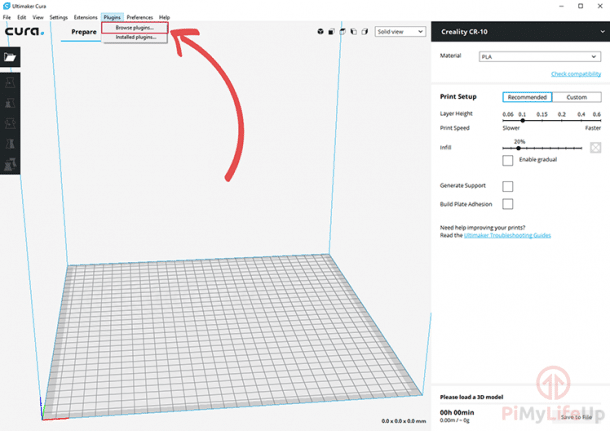Viewport: 610px width, 431px height.
Task: Choose Browse plugins... from the Plugins menu
Action: coord(135,28)
